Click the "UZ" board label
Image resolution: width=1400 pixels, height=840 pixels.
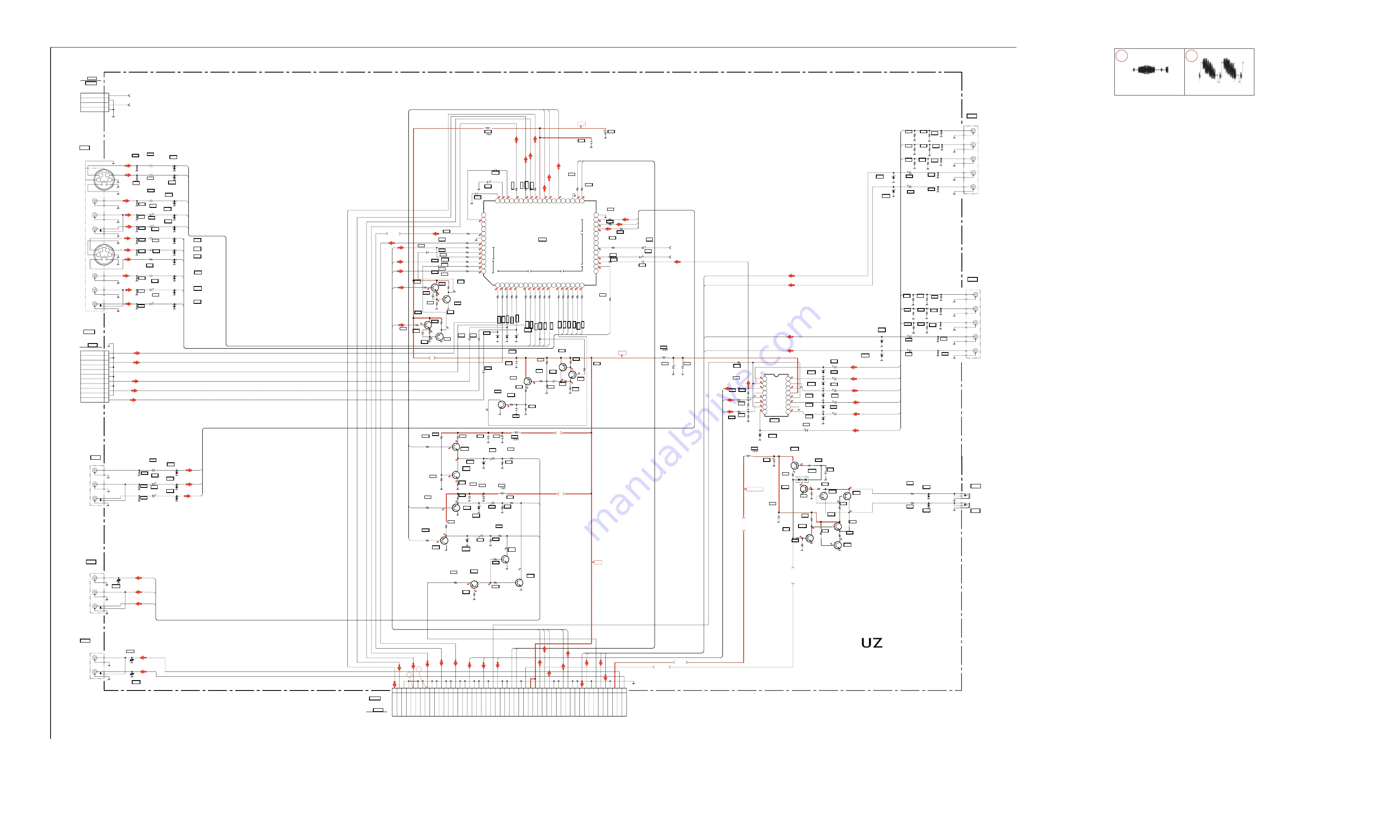coord(872,643)
